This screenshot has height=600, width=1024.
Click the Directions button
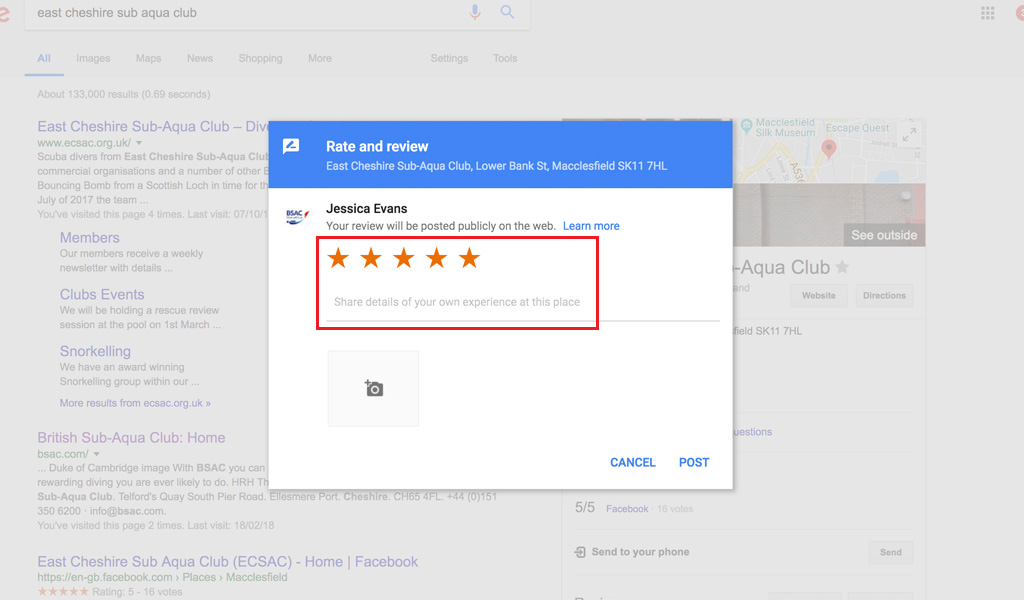point(884,296)
